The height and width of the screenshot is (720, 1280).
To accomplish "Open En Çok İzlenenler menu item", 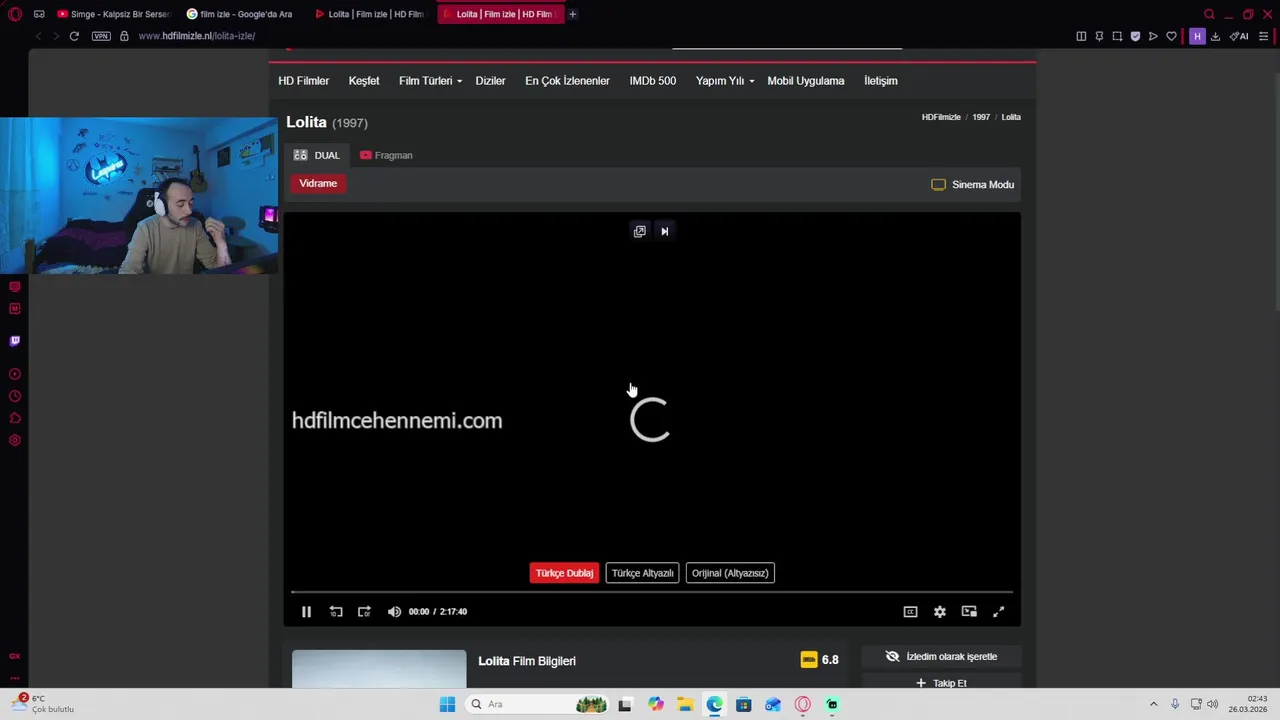I will [567, 81].
